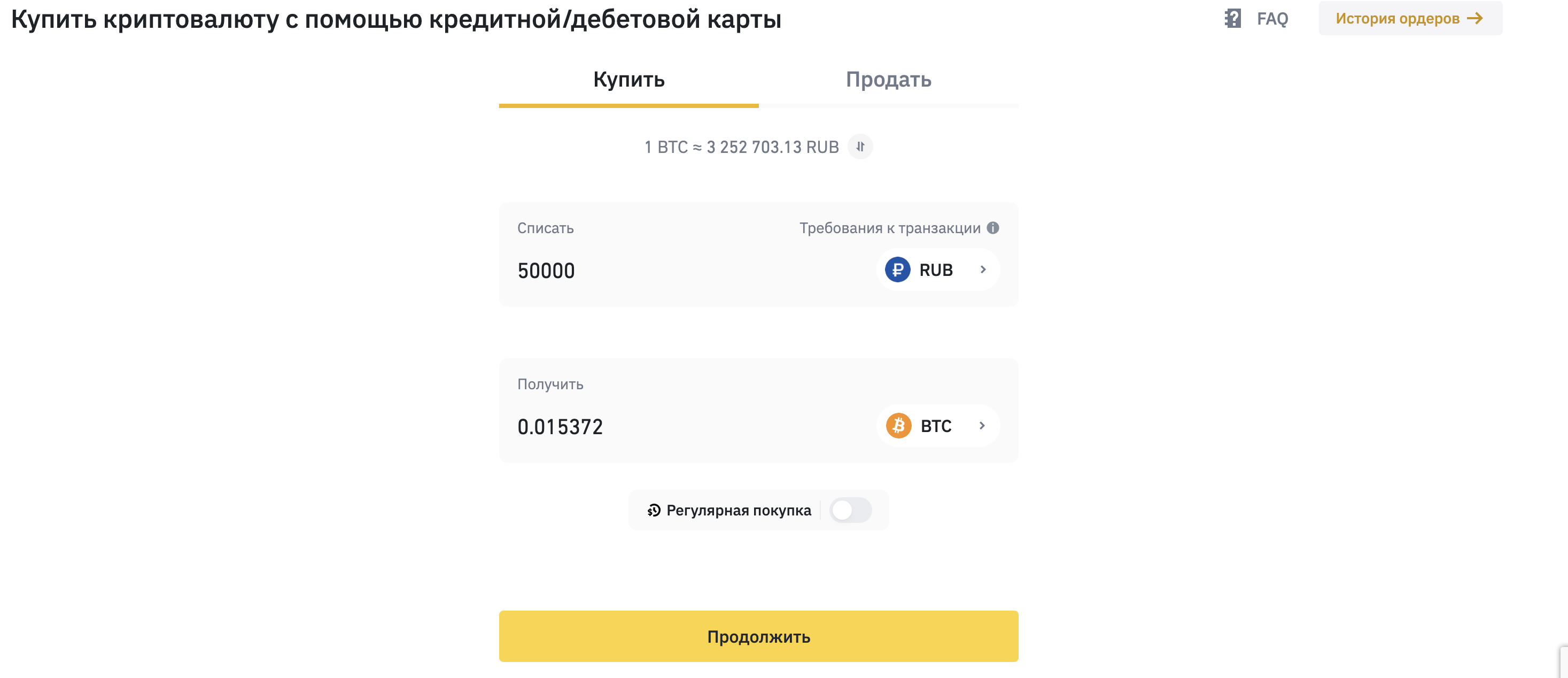Click the blue ruble currency icon
The height and width of the screenshot is (678, 1568).
coord(897,270)
